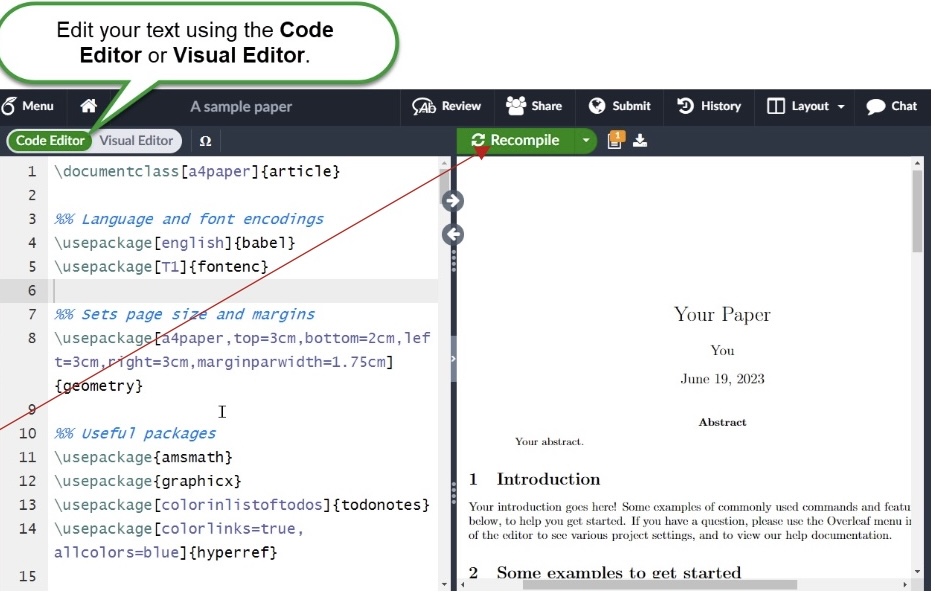Open the Overleaf Menu

pos(28,106)
